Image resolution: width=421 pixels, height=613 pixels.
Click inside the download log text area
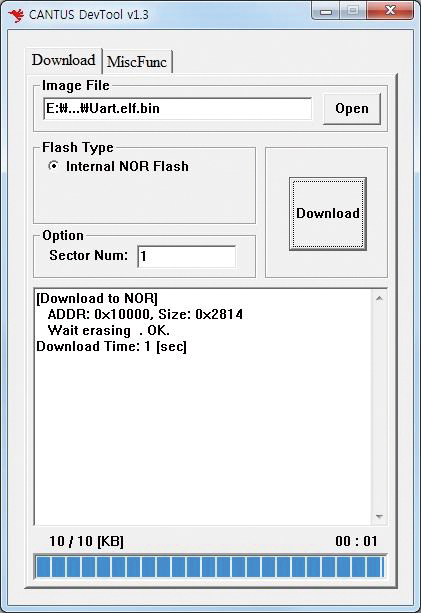tap(203, 407)
